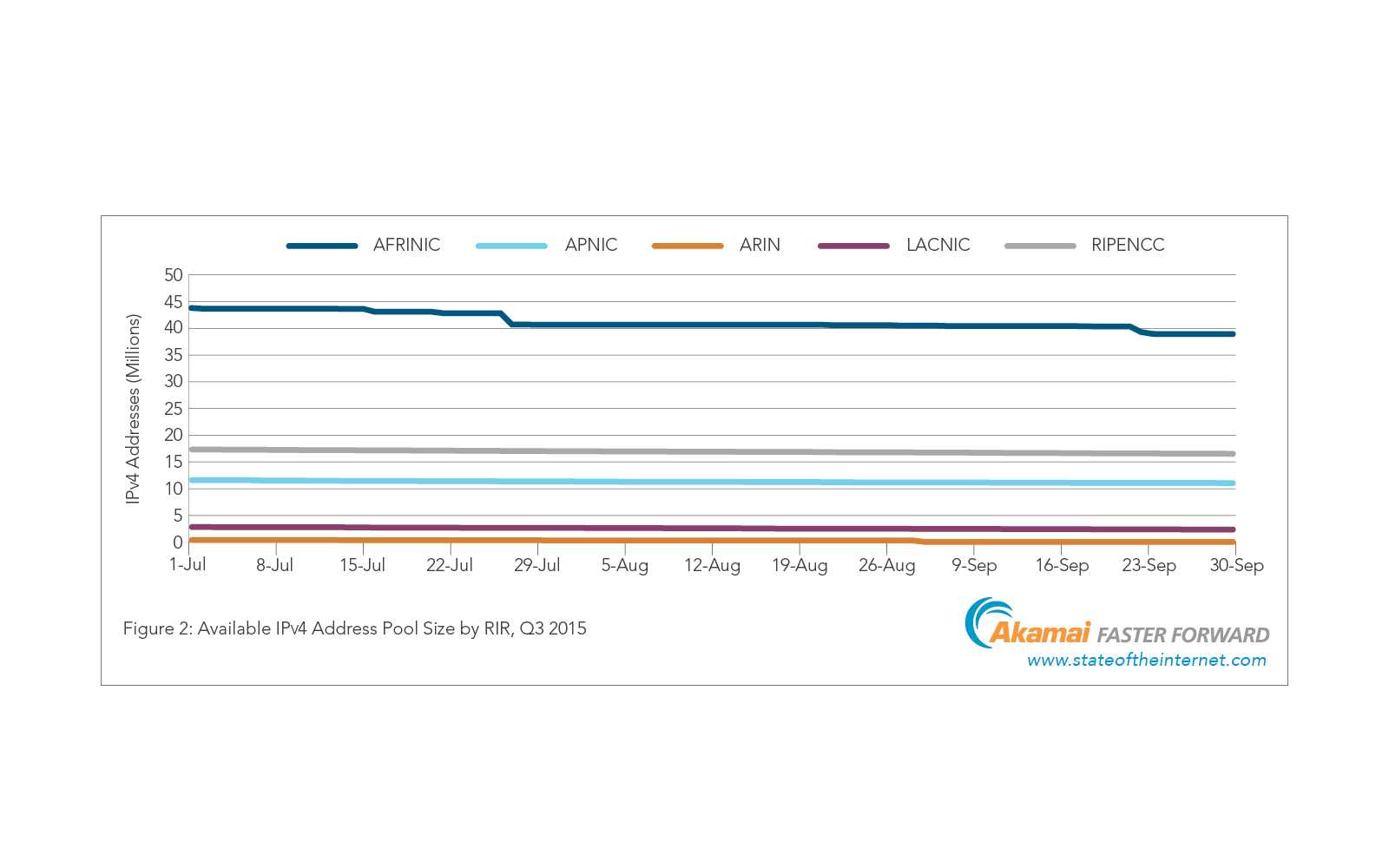Select the APNIC light blue legend line

point(511,246)
